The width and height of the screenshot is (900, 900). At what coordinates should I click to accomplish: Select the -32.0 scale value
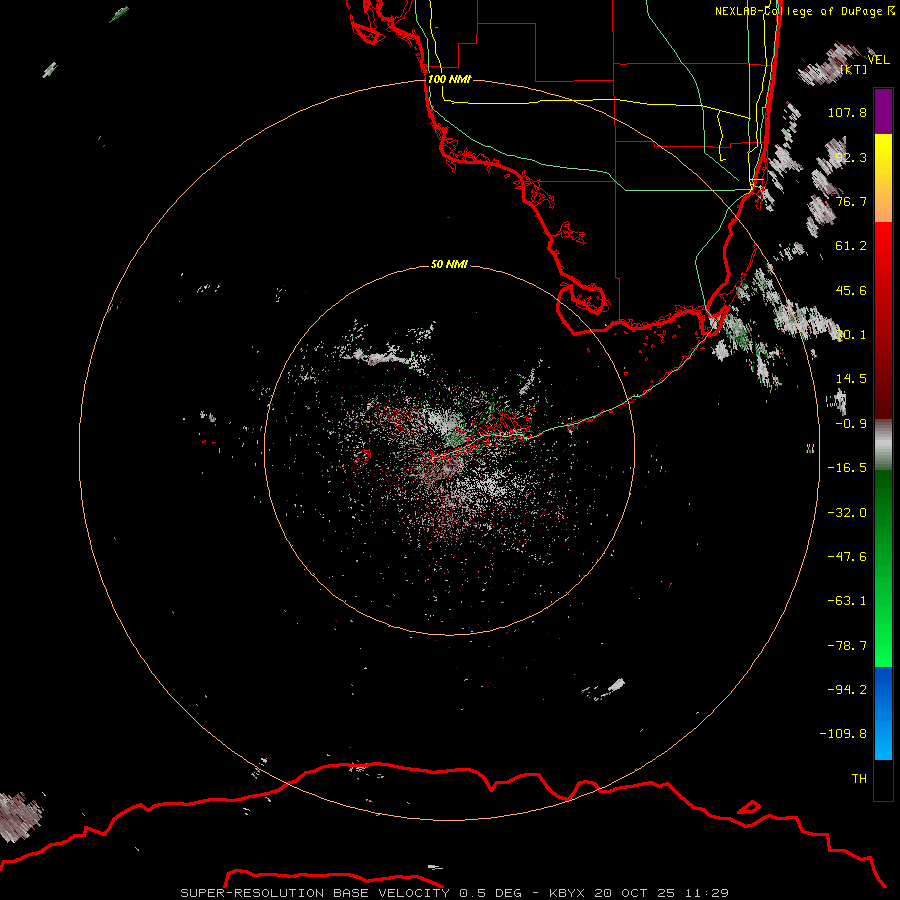pos(847,513)
